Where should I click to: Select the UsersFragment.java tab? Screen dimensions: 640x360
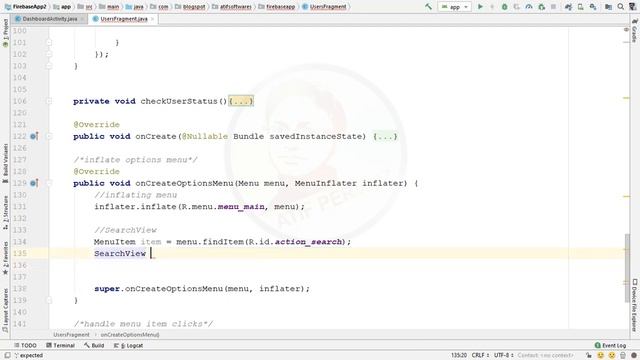124,19
